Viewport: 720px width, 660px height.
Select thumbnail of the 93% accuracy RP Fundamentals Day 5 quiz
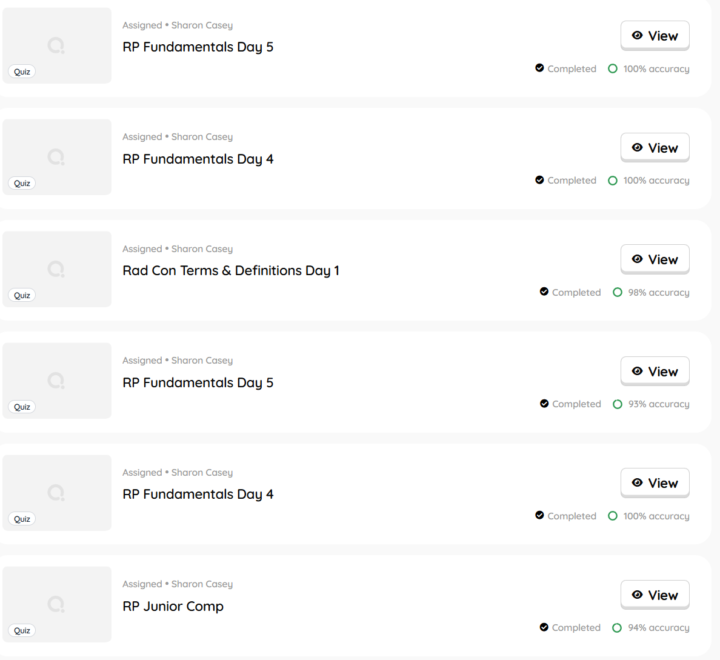coord(57,381)
